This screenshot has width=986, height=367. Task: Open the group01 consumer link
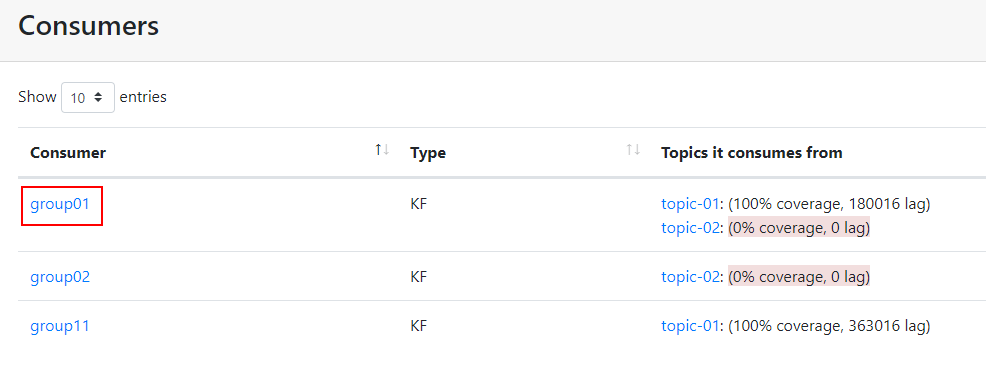tap(60, 204)
